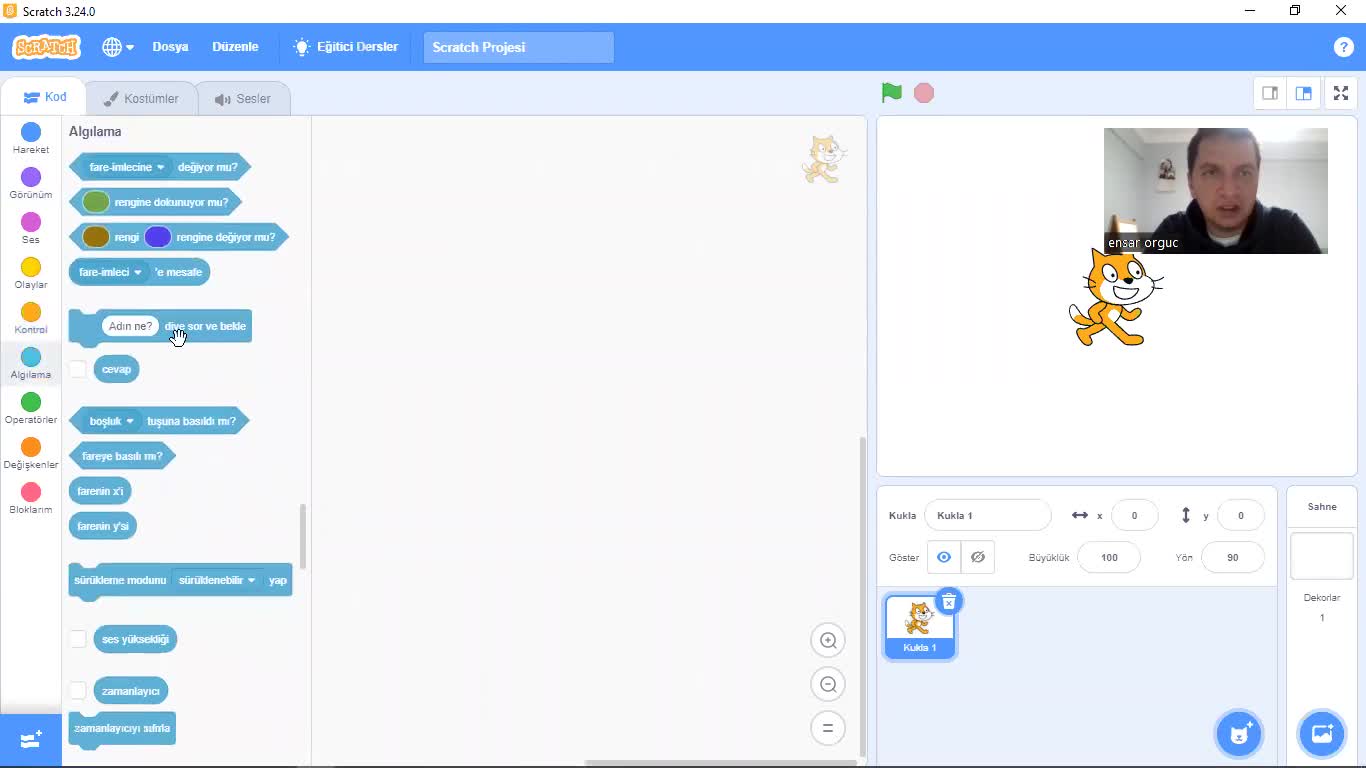Switch to large stage layout
Viewport: 1366px width, 768px height.
pos(1304,93)
